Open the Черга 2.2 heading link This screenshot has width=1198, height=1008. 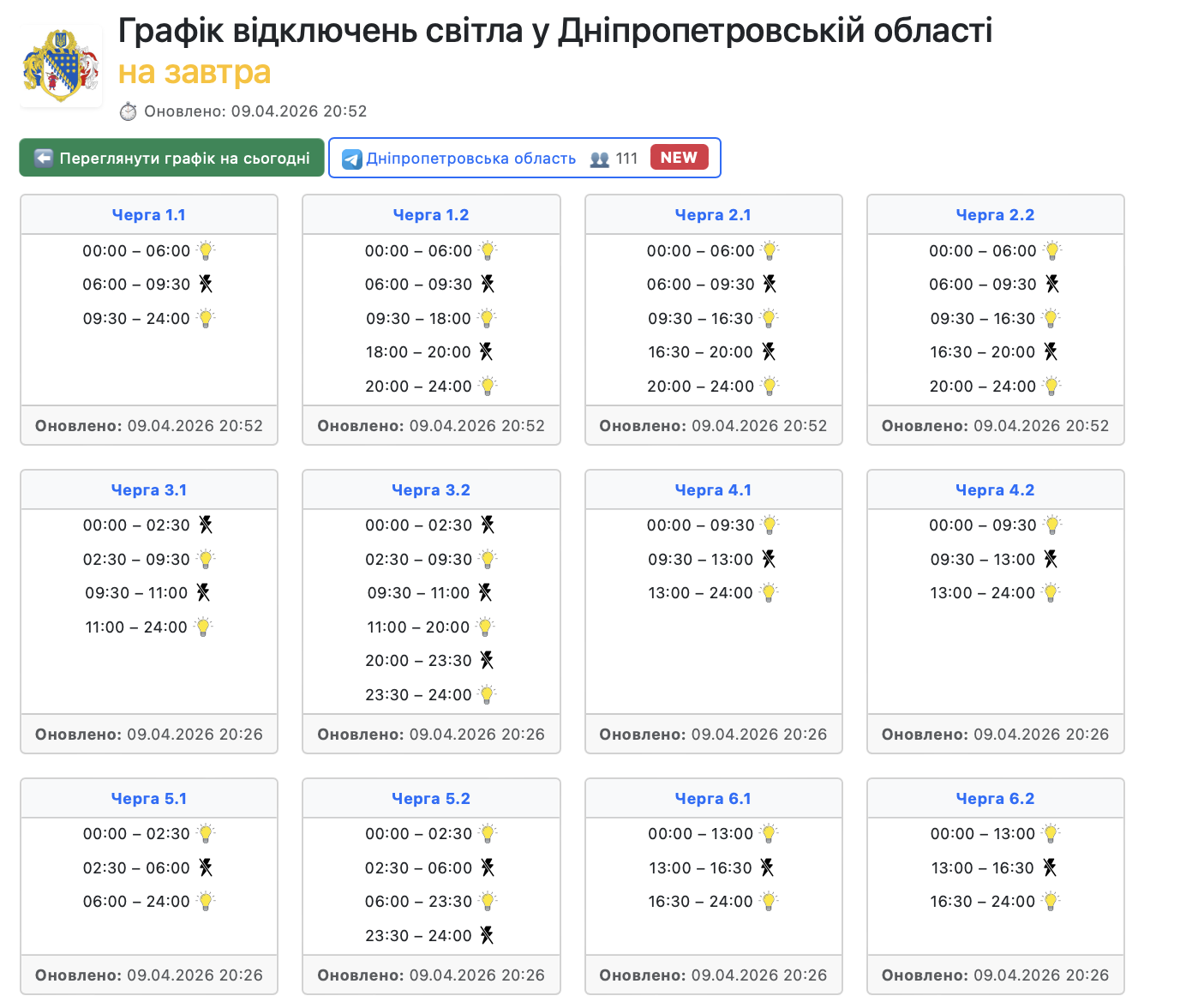995,215
